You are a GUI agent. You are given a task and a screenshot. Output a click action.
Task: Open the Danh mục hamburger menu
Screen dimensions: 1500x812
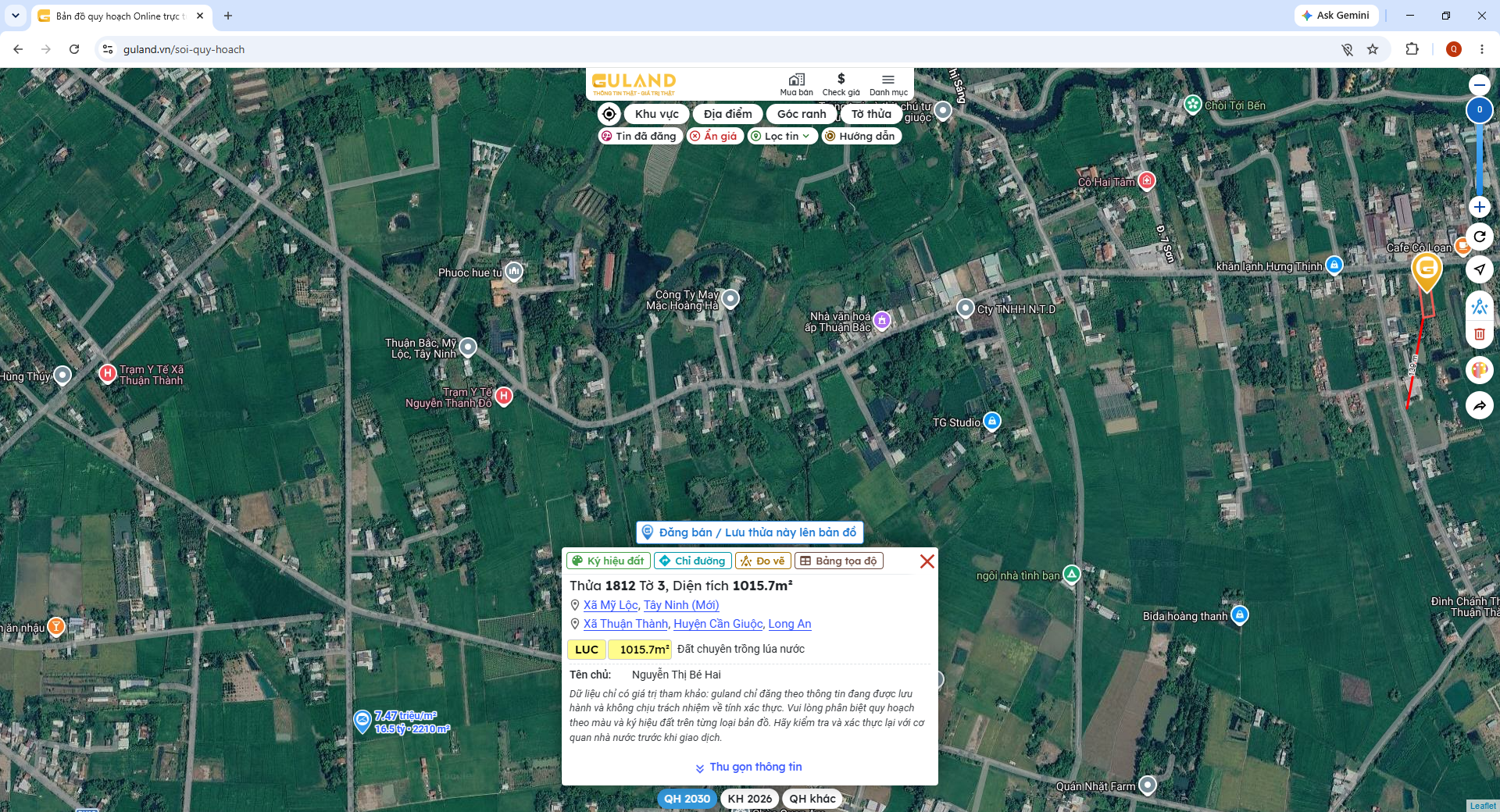point(888,84)
